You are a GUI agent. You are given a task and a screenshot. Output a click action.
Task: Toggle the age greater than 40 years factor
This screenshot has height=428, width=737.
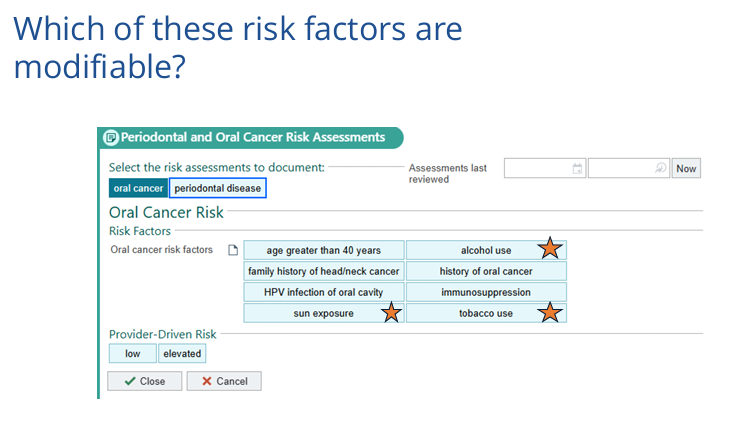tap(324, 250)
